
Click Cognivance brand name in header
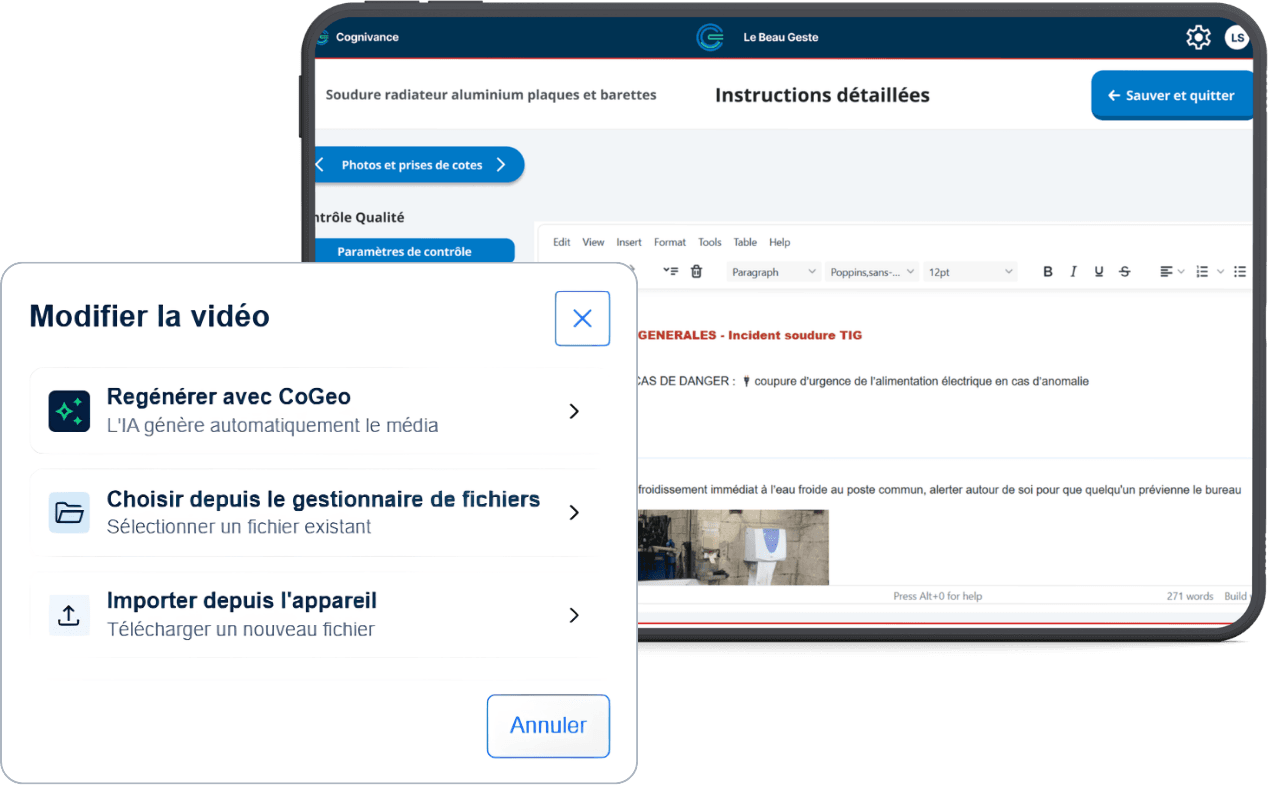tap(367, 38)
